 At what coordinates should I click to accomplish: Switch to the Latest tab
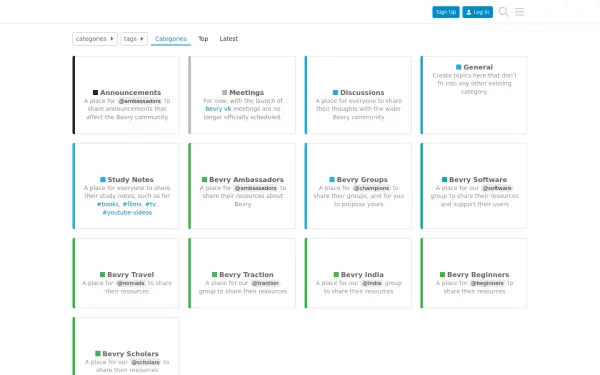coord(228,39)
